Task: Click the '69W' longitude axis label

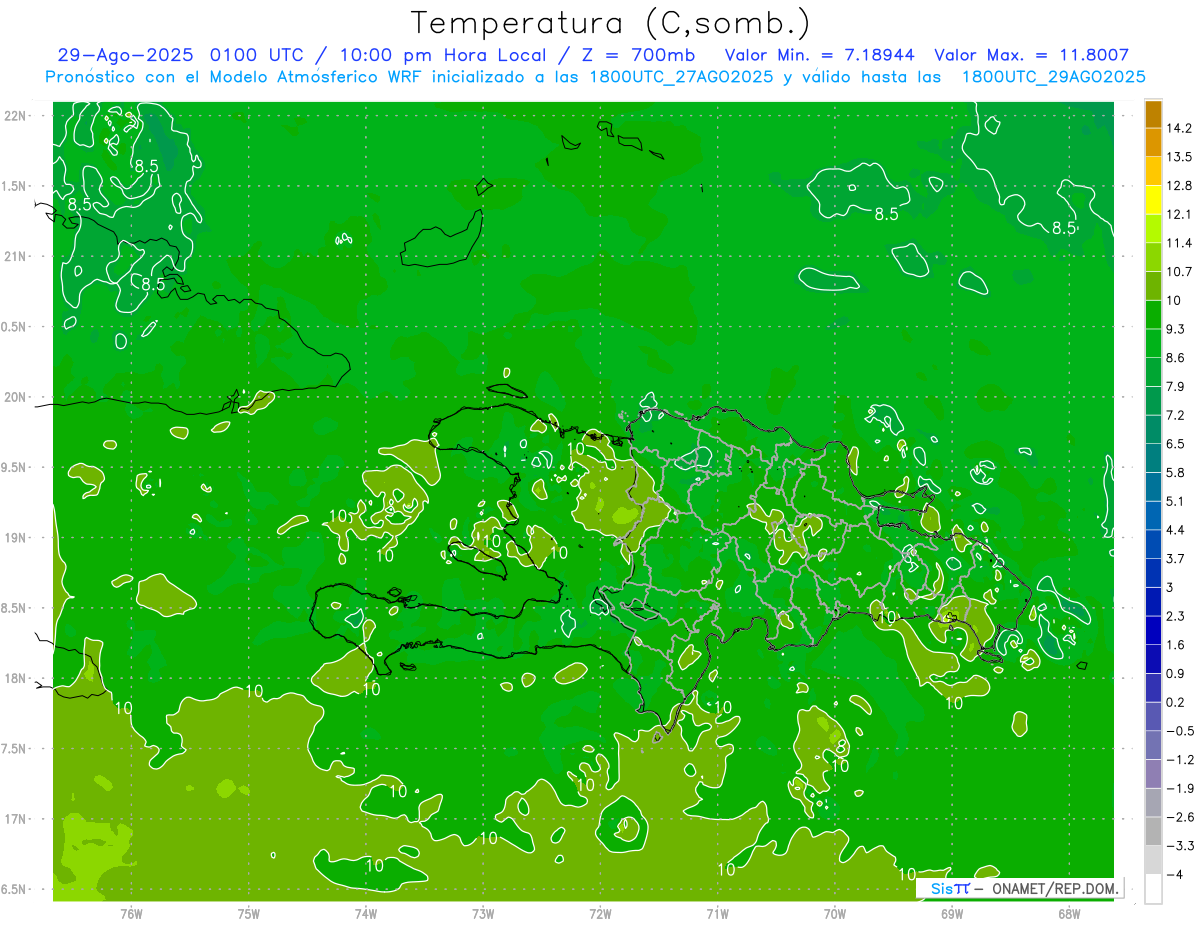Action: point(952,914)
